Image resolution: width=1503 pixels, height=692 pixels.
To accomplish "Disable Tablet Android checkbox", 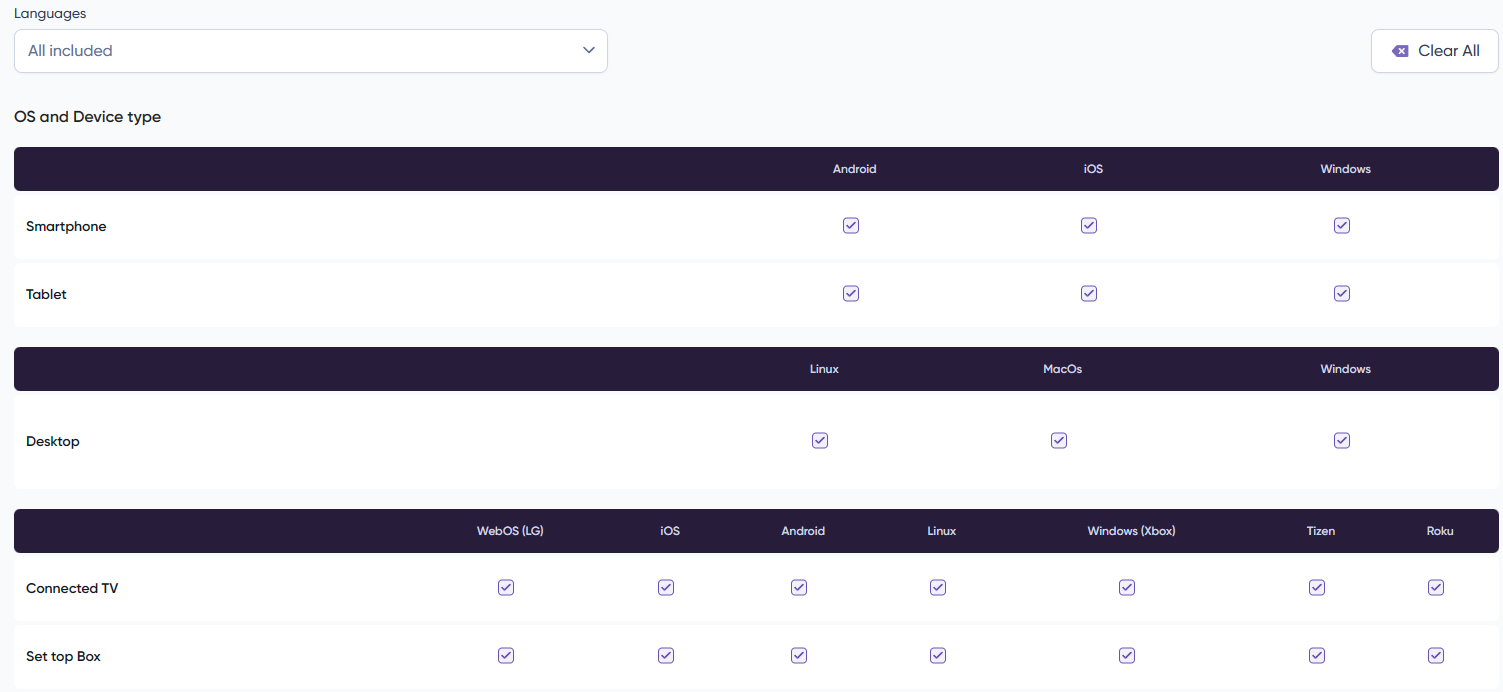I will (851, 294).
